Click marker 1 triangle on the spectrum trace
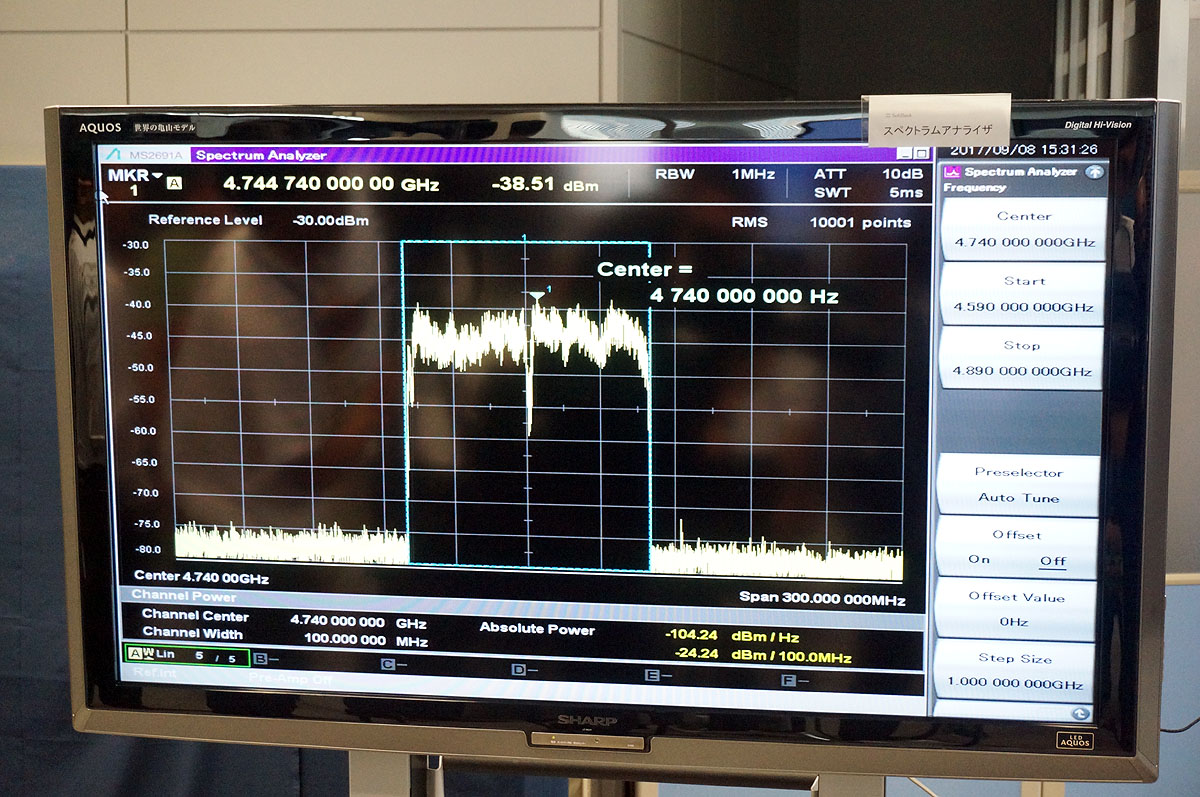Image resolution: width=1200 pixels, height=797 pixels. click(538, 297)
